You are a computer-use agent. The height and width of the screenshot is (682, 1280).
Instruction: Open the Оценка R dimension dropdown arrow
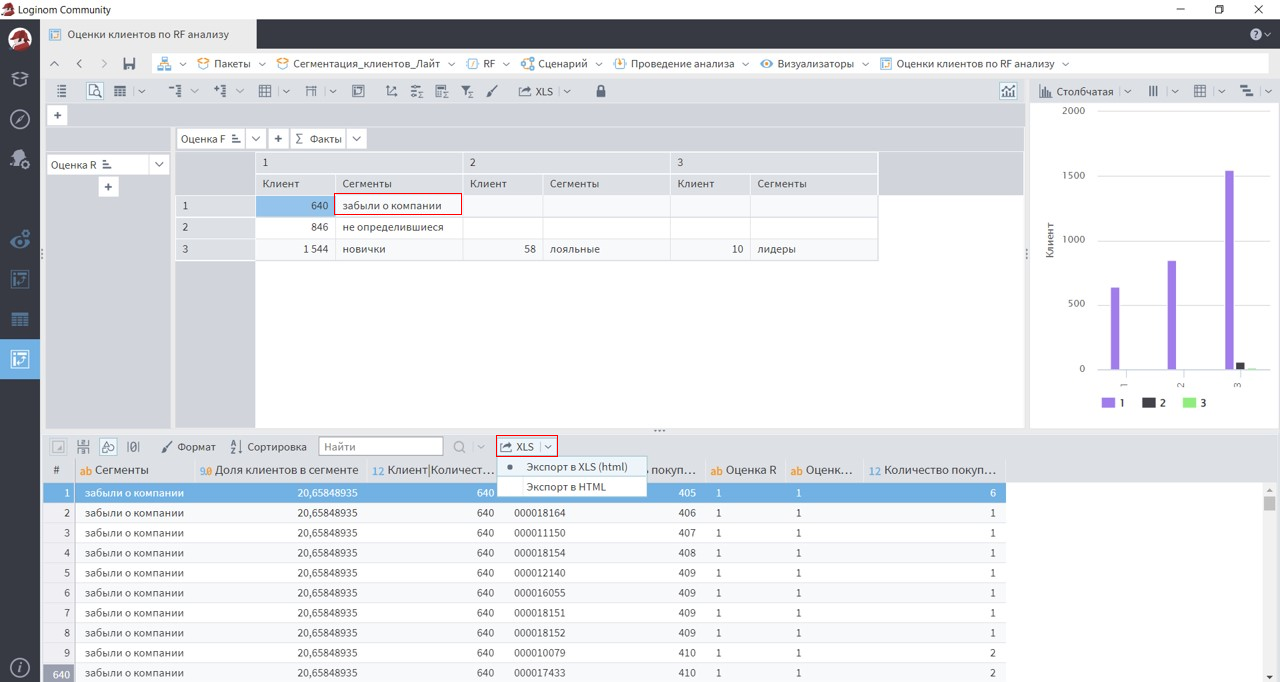159,164
